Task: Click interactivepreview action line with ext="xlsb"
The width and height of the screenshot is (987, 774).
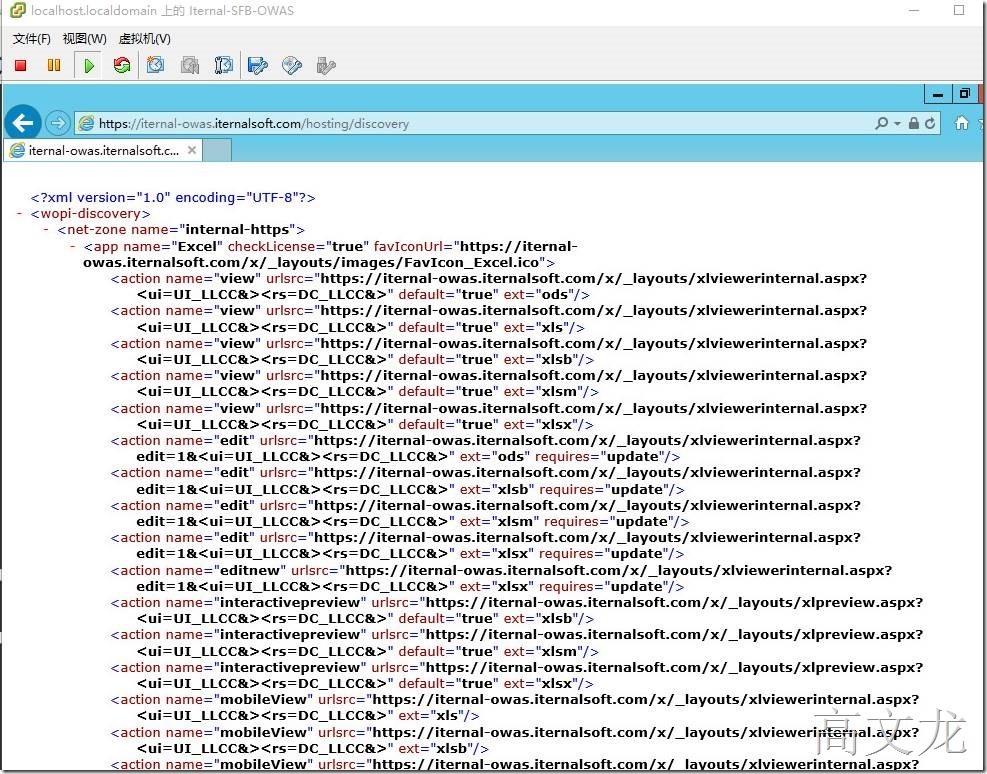Action: point(517,610)
